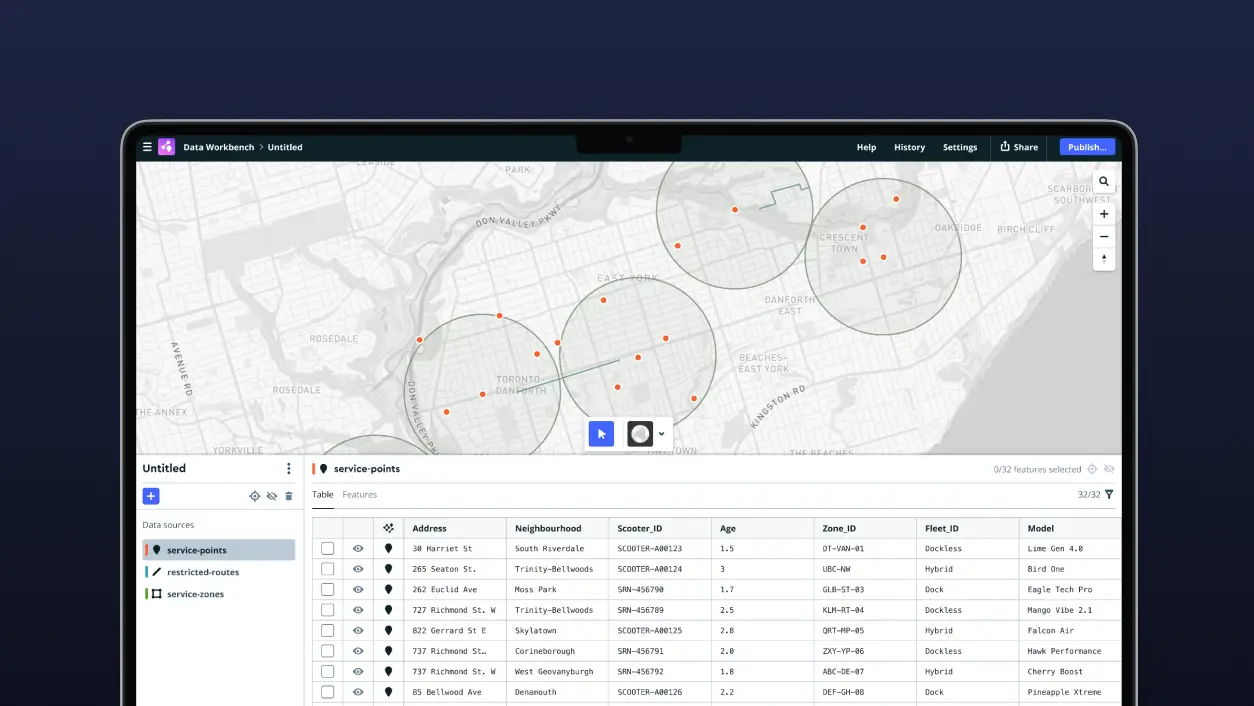Click the Data Workbench breadcrumb
The image size is (1254, 706).
[218, 147]
